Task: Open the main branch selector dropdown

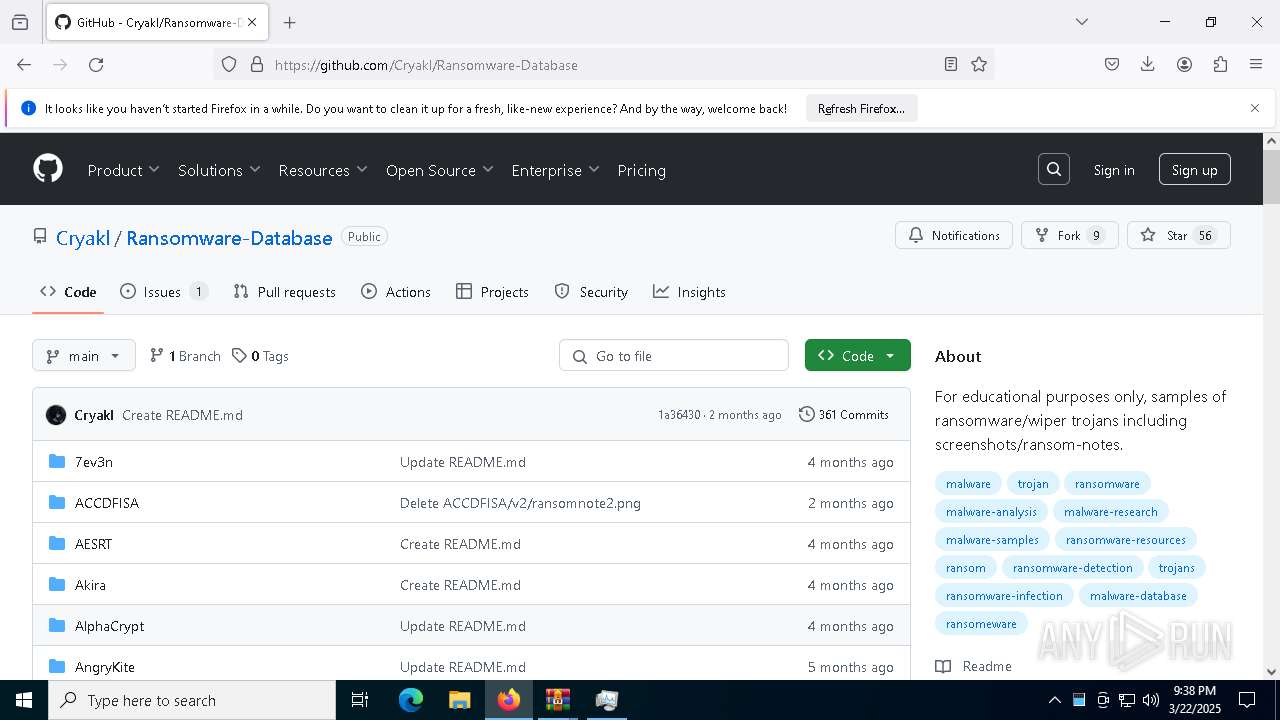Action: point(84,355)
